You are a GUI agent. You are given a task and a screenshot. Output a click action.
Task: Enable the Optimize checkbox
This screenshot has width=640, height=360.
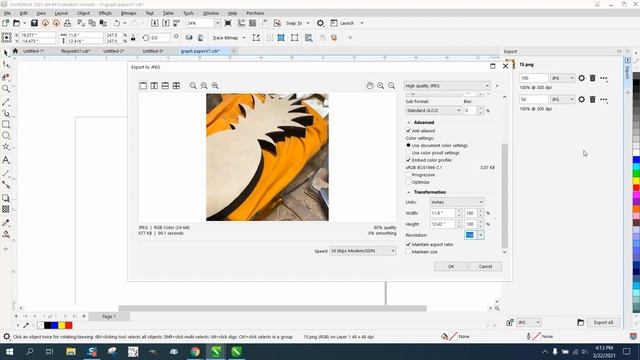(408, 182)
